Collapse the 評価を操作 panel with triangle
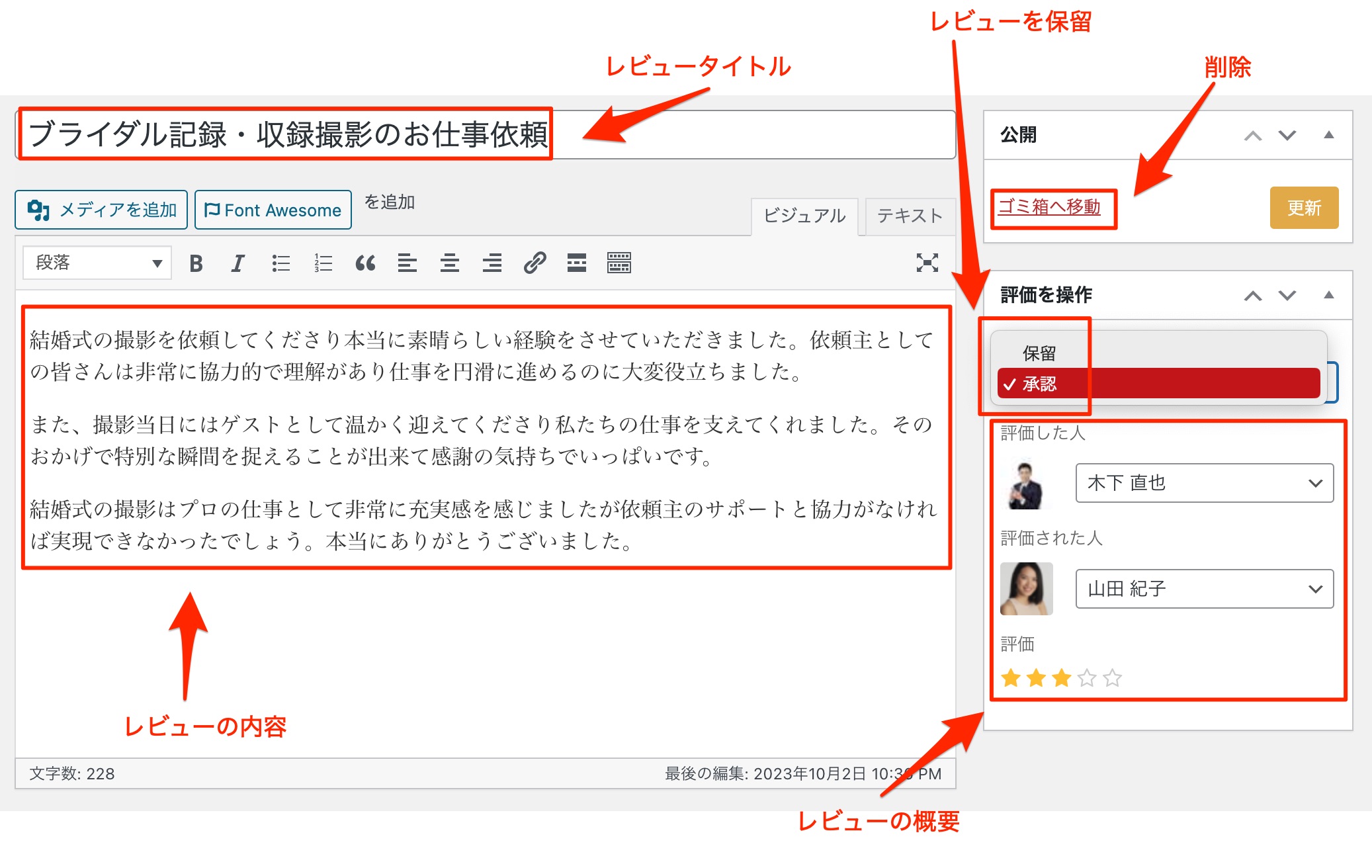This screenshot has height=868, width=1372. [1328, 295]
